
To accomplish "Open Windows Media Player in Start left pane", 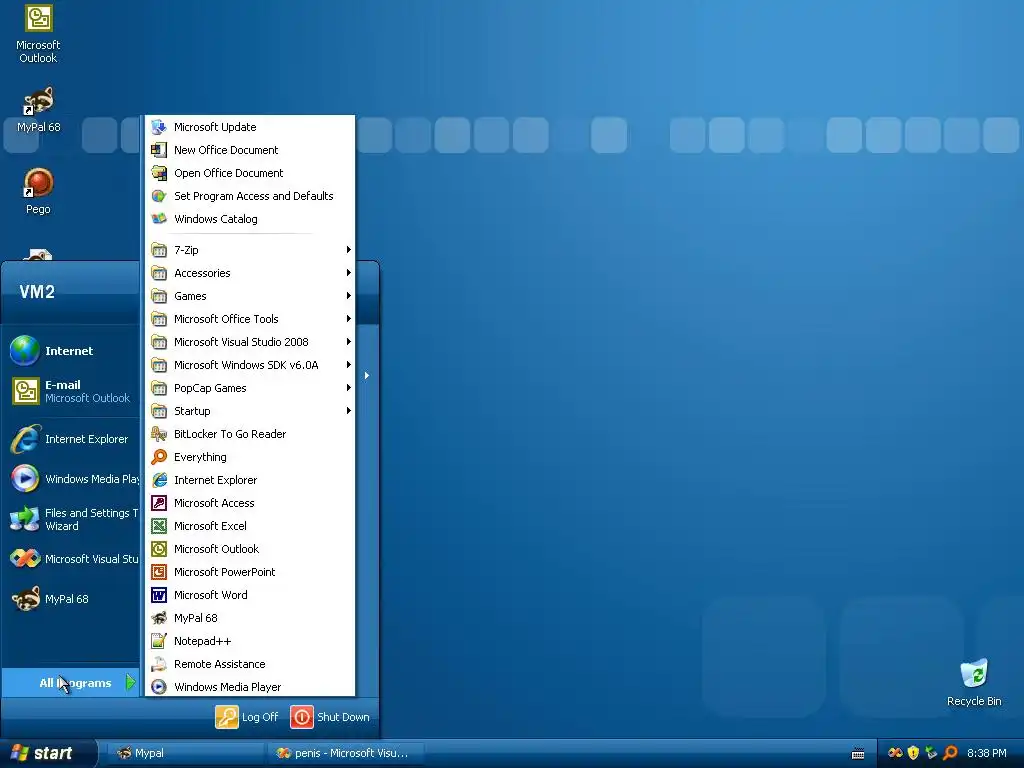I will (x=71, y=479).
